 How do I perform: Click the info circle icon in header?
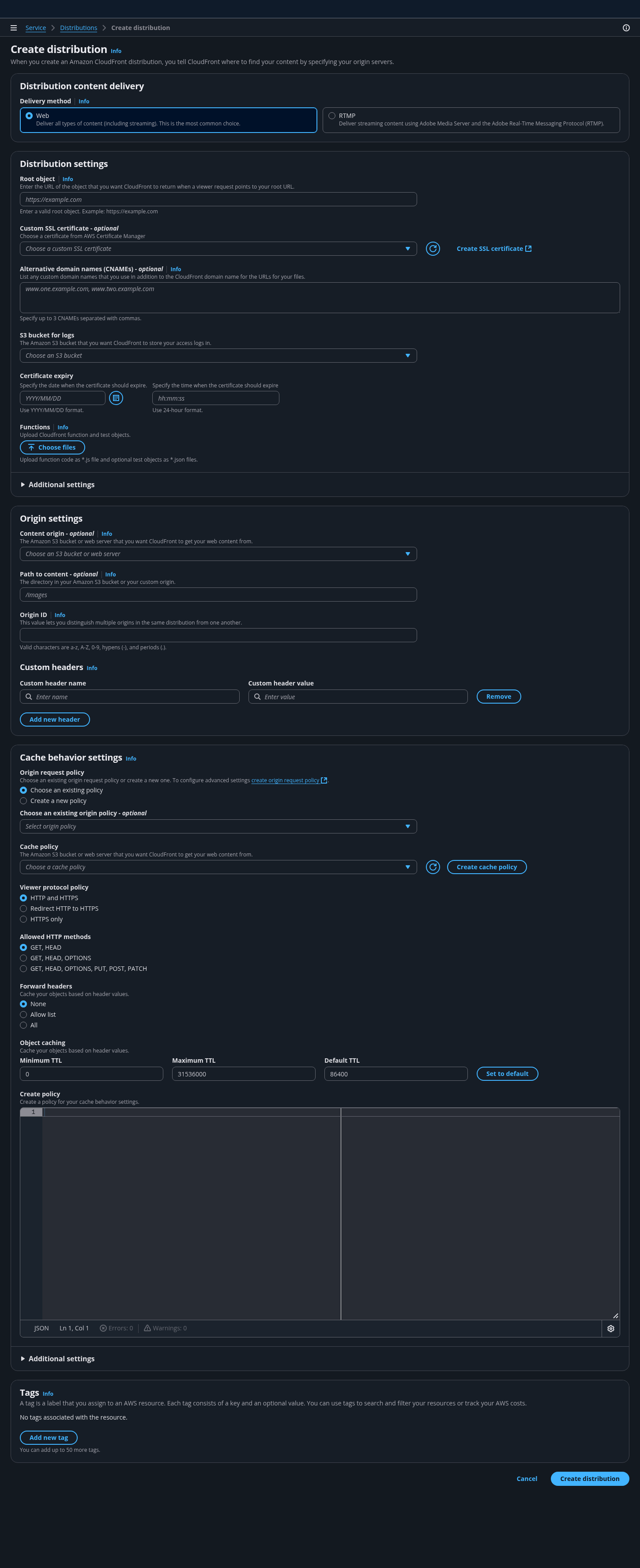click(626, 28)
